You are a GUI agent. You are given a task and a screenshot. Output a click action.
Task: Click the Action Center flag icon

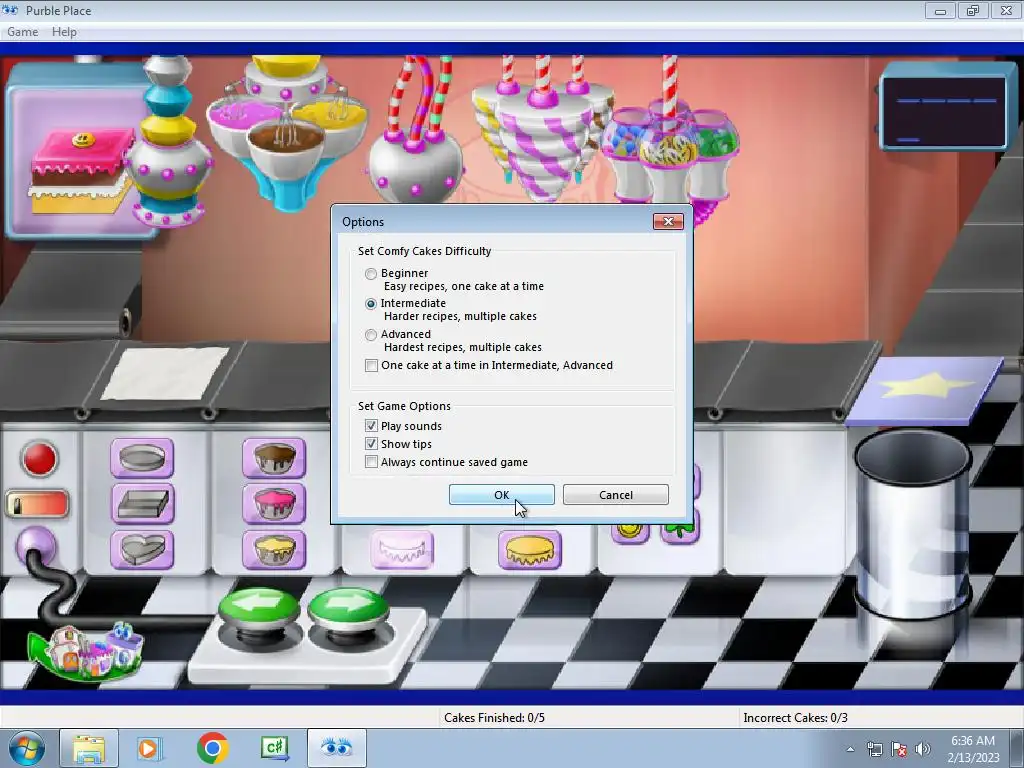click(x=899, y=749)
